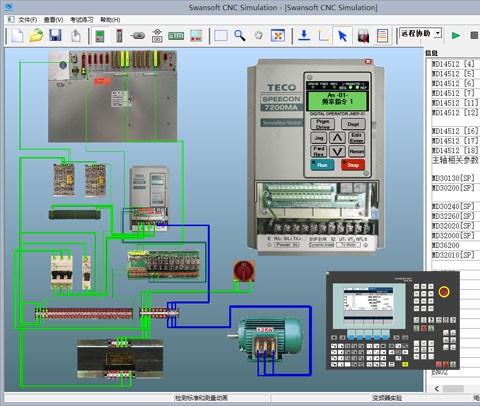Select the small inverter in the wiring diagram

149,198
